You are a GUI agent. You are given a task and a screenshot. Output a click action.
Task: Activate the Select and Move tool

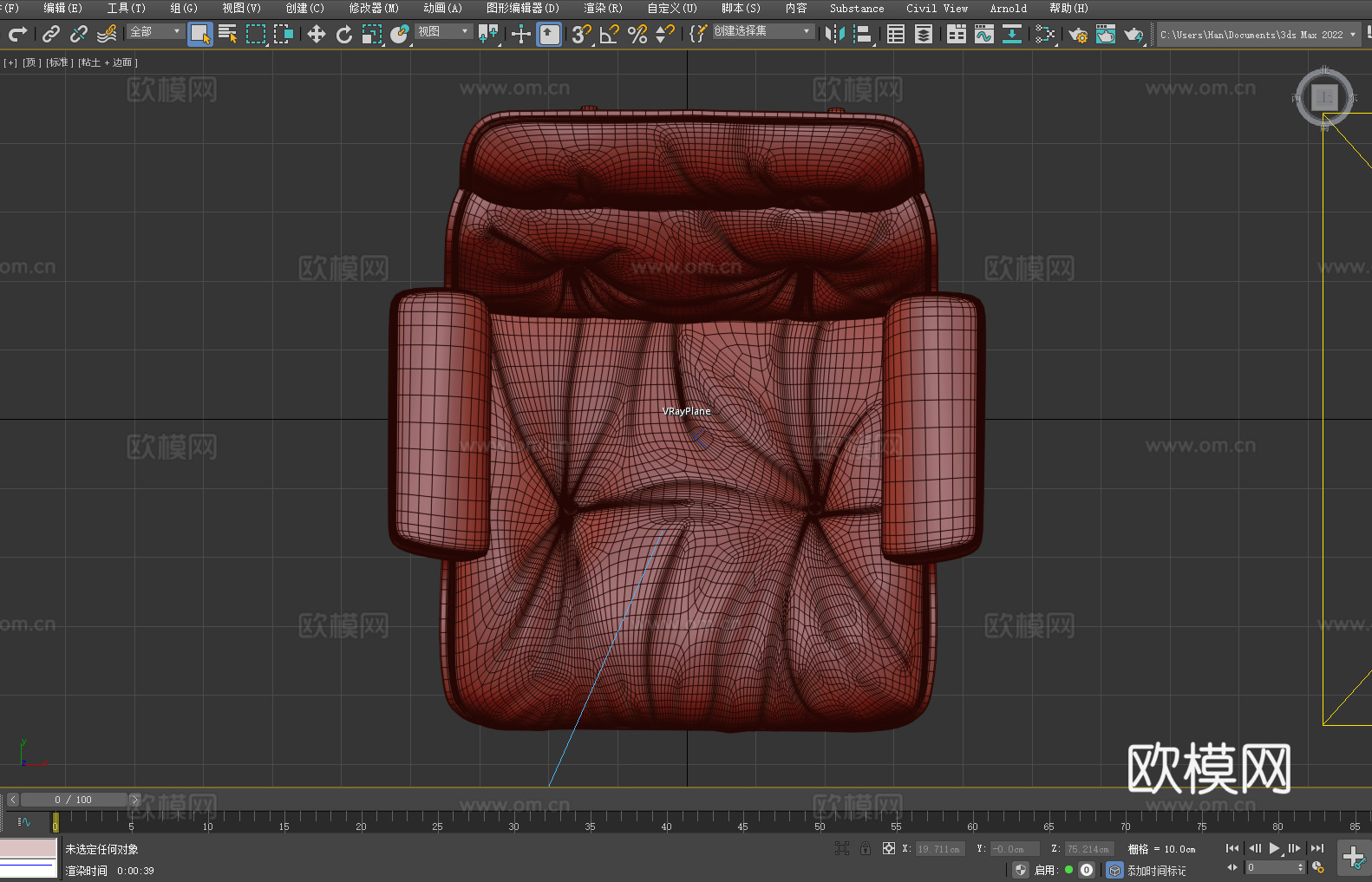[317, 34]
